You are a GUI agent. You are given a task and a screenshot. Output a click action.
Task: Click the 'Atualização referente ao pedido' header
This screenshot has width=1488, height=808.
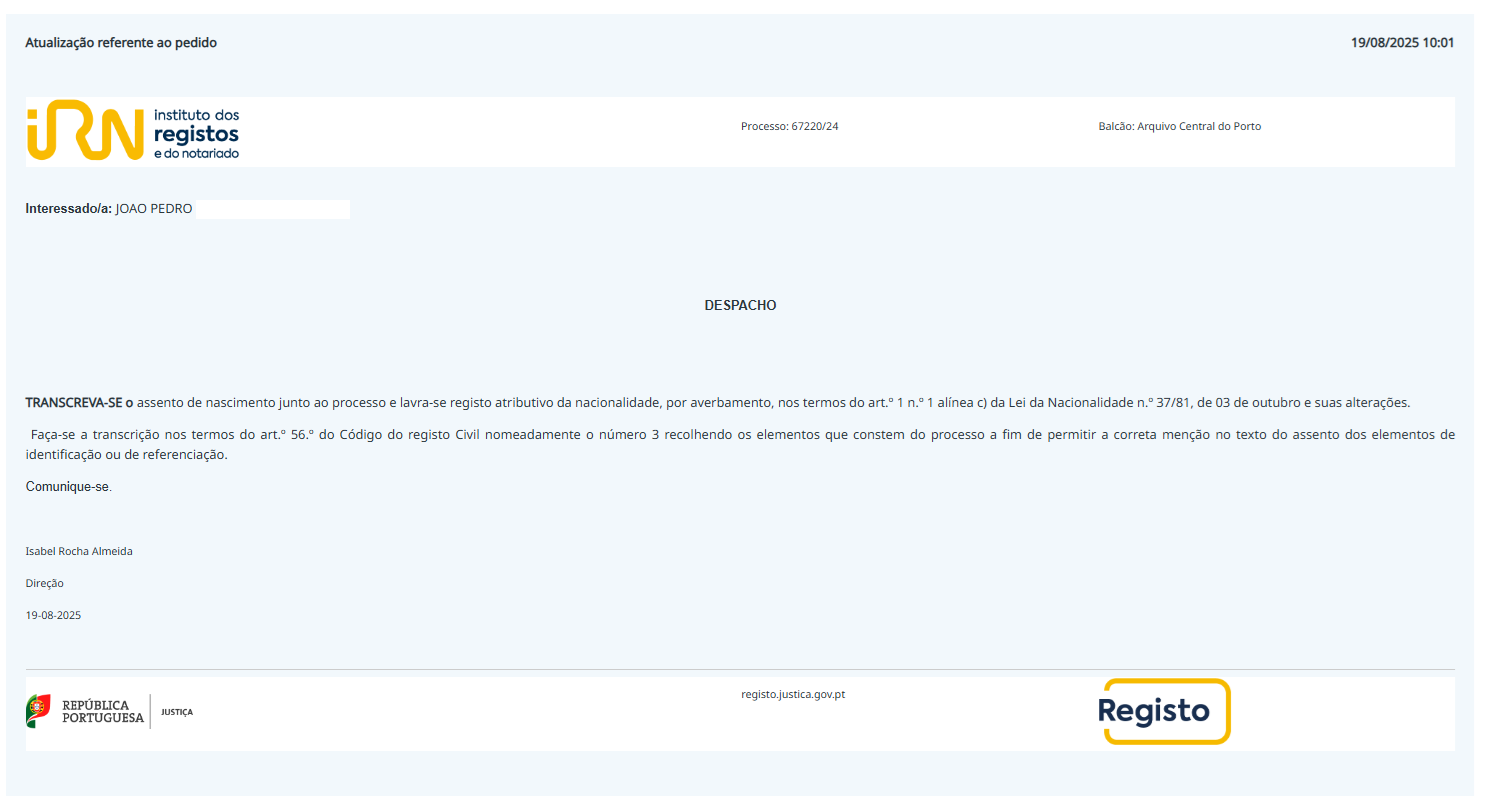121,43
